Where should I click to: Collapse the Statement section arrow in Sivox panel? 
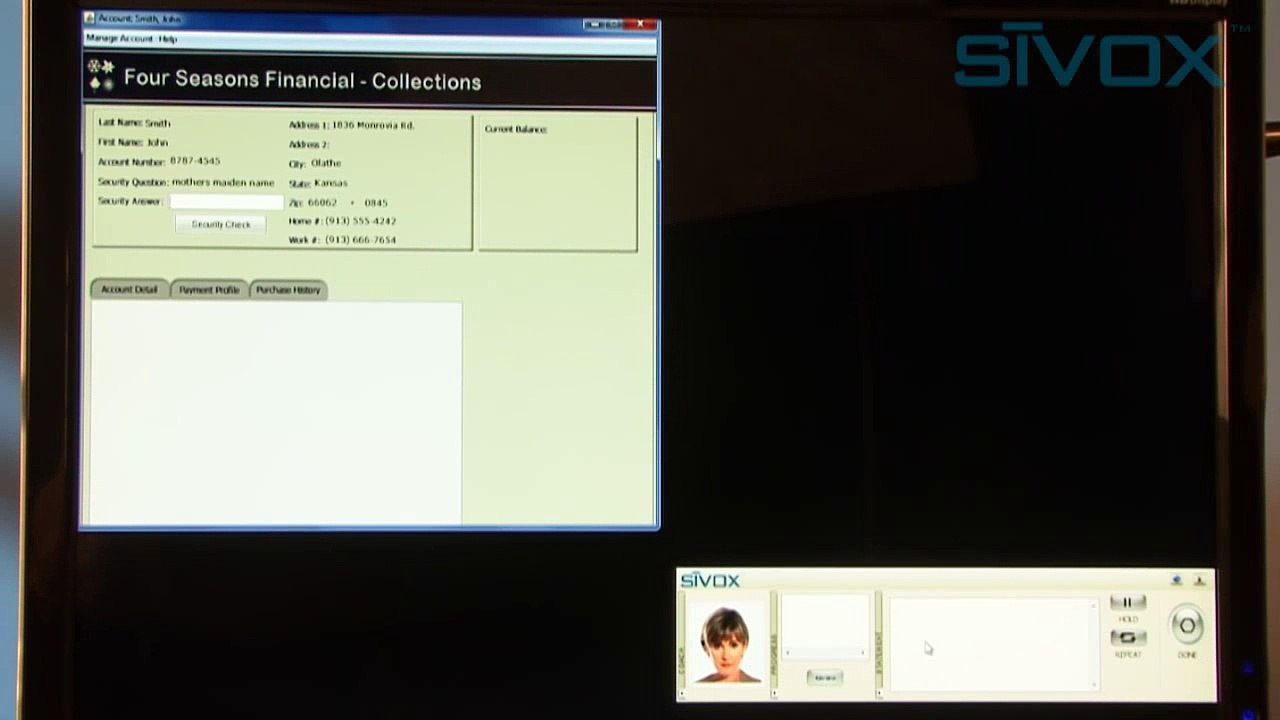click(x=880, y=692)
